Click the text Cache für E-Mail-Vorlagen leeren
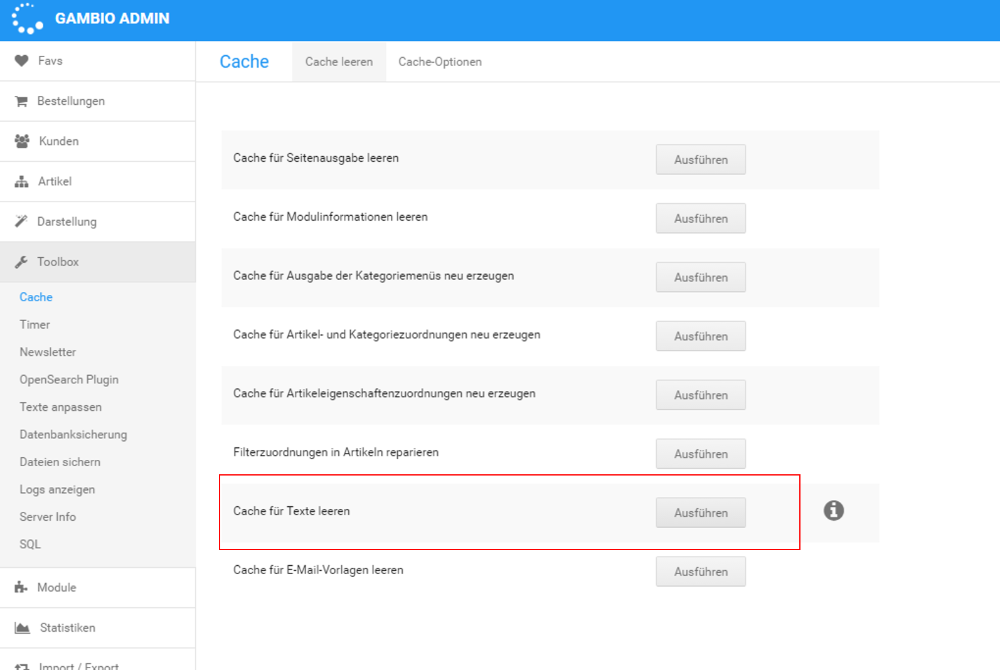Image resolution: width=1000 pixels, height=670 pixels. point(318,570)
